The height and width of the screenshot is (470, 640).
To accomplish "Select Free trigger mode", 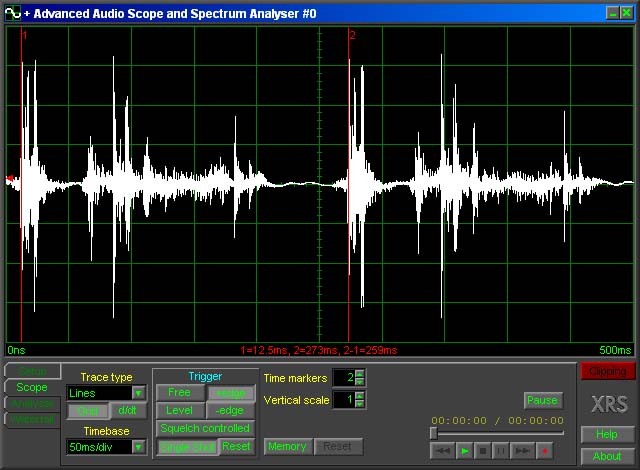I will 180,392.
